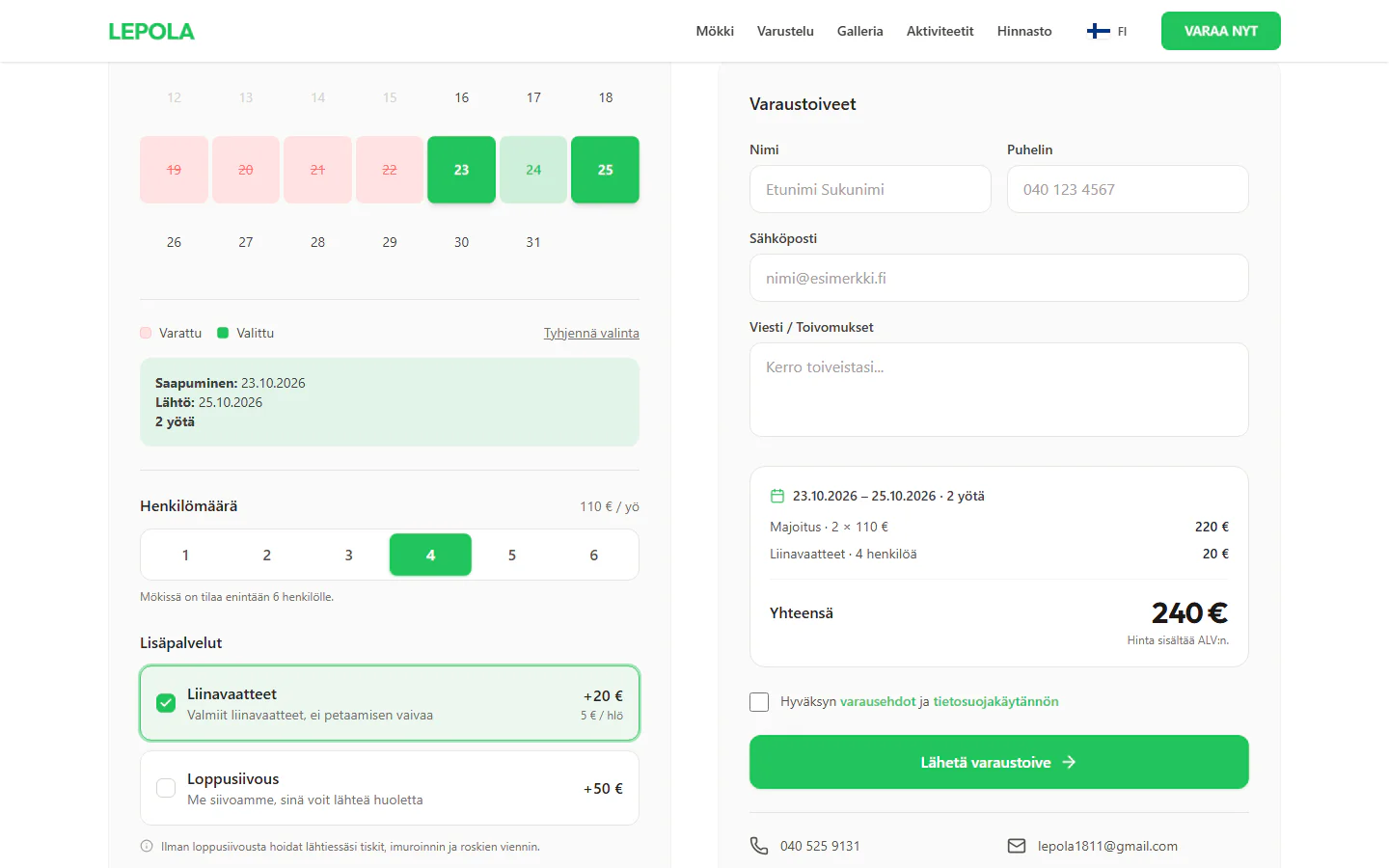Focus the Nimi input field
This screenshot has height=868, width=1389.
[870, 189]
